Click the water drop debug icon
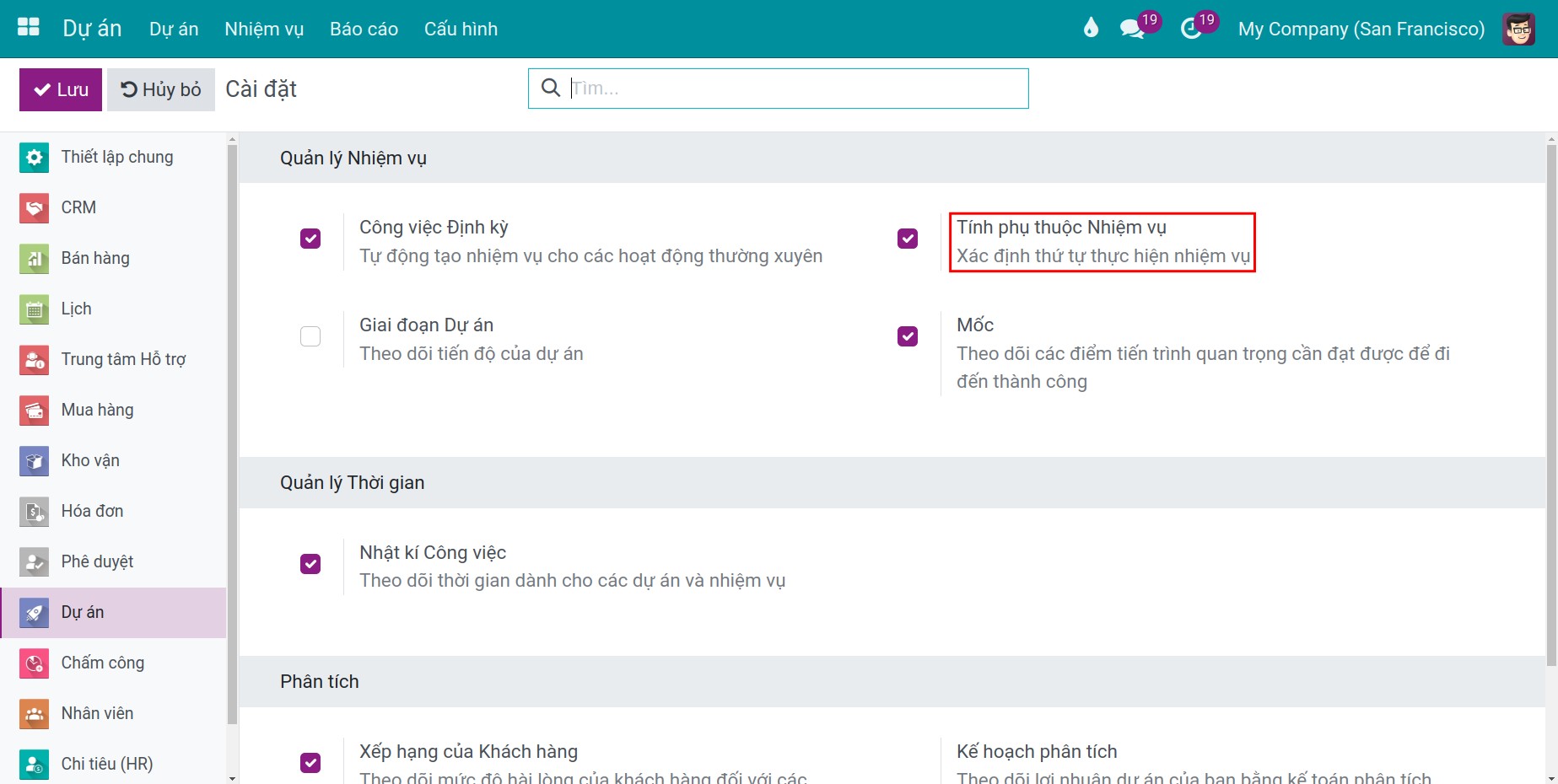This screenshot has height=784, width=1558. coord(1091,28)
